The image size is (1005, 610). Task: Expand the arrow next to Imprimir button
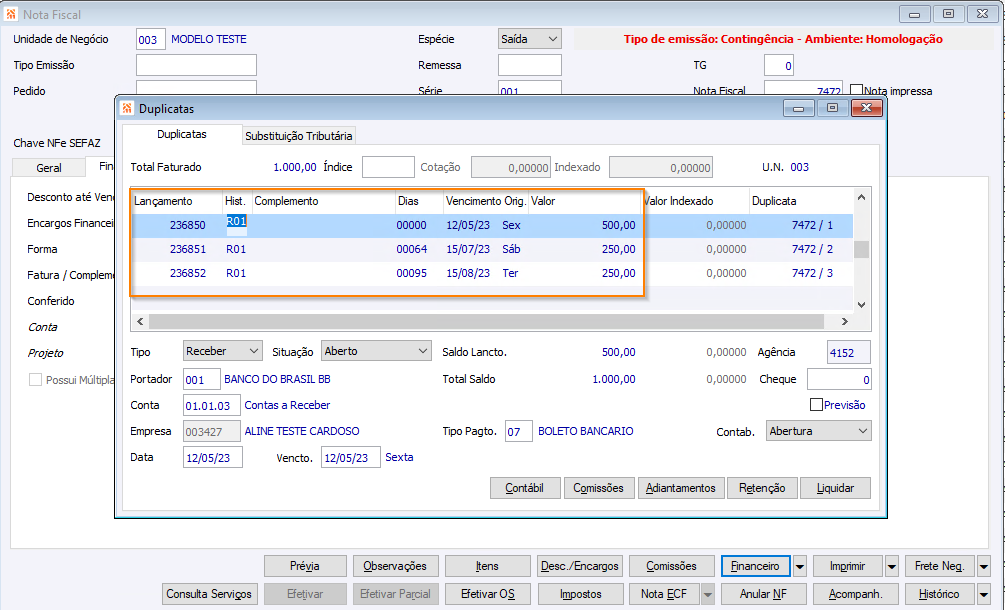point(891,567)
